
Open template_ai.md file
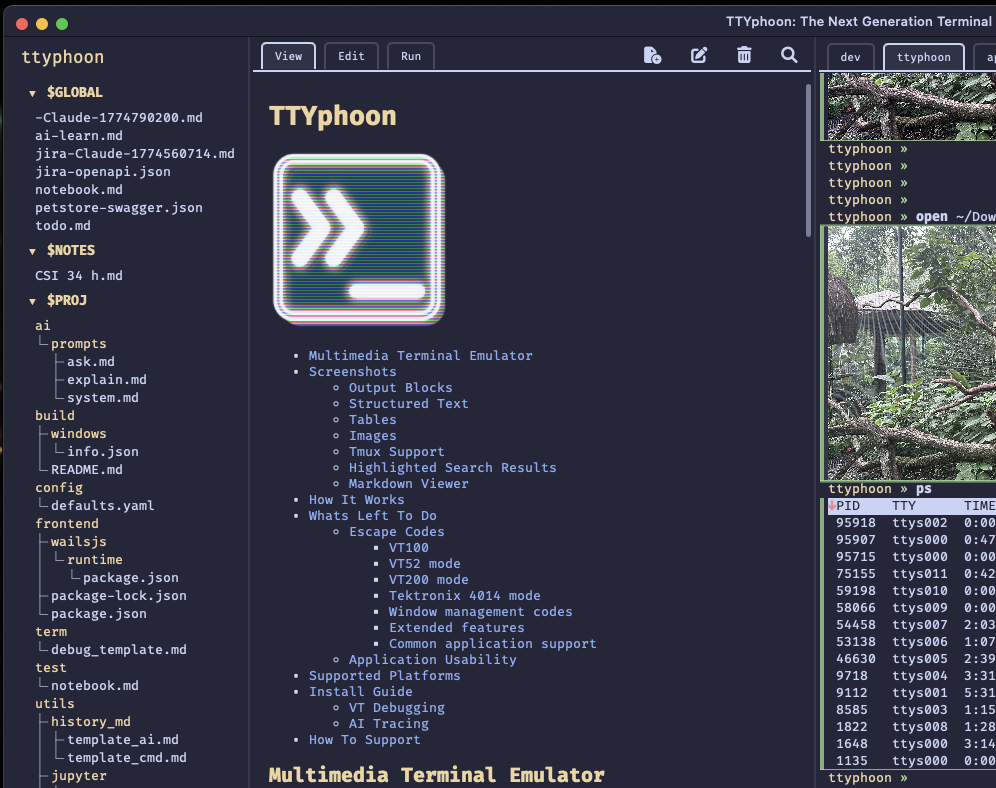tap(123, 740)
